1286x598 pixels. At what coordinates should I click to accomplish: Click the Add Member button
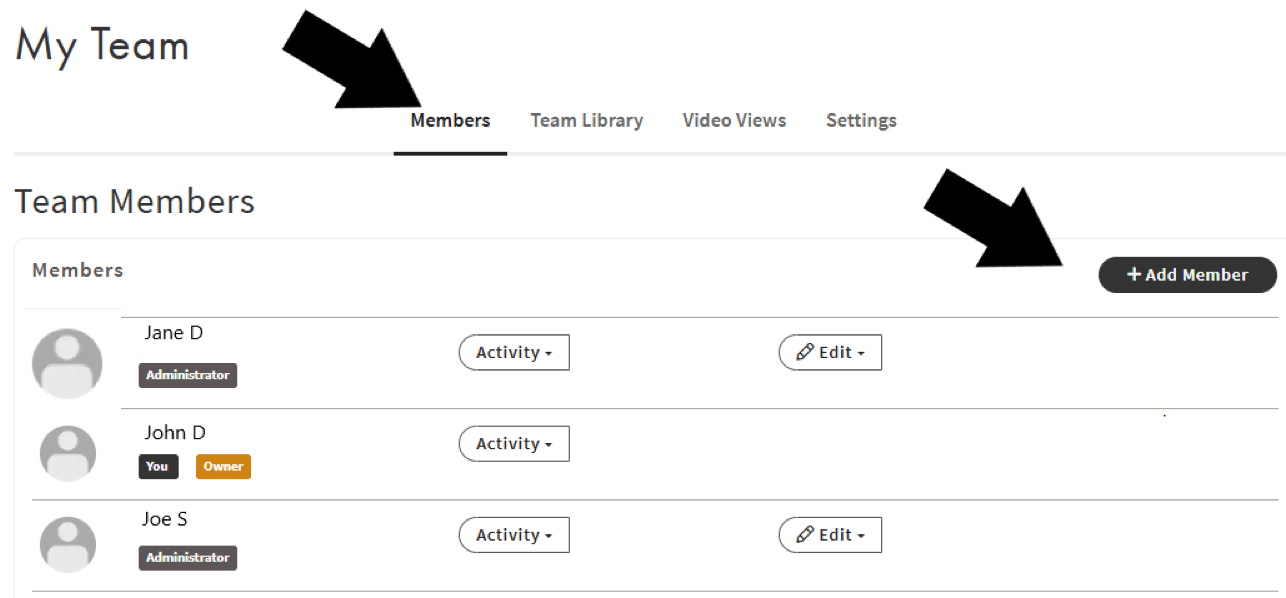[1187, 275]
